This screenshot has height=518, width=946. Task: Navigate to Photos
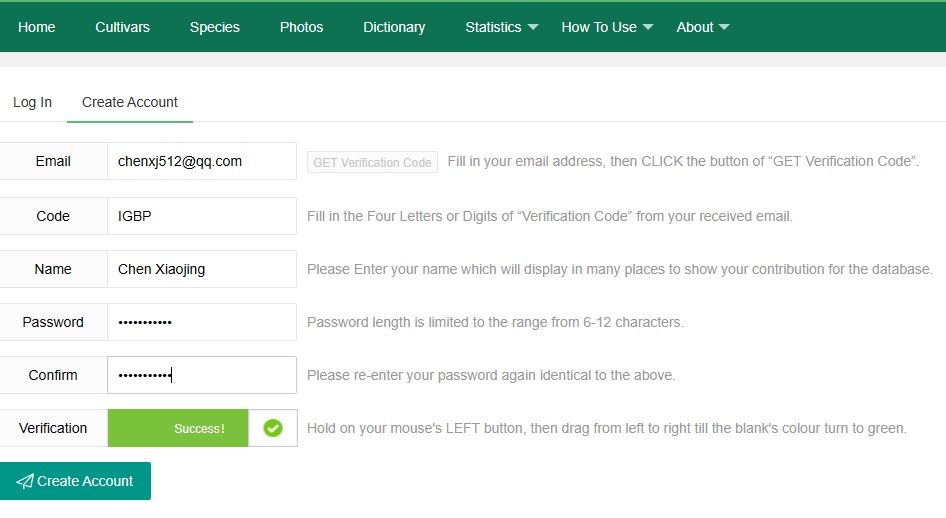tap(301, 27)
